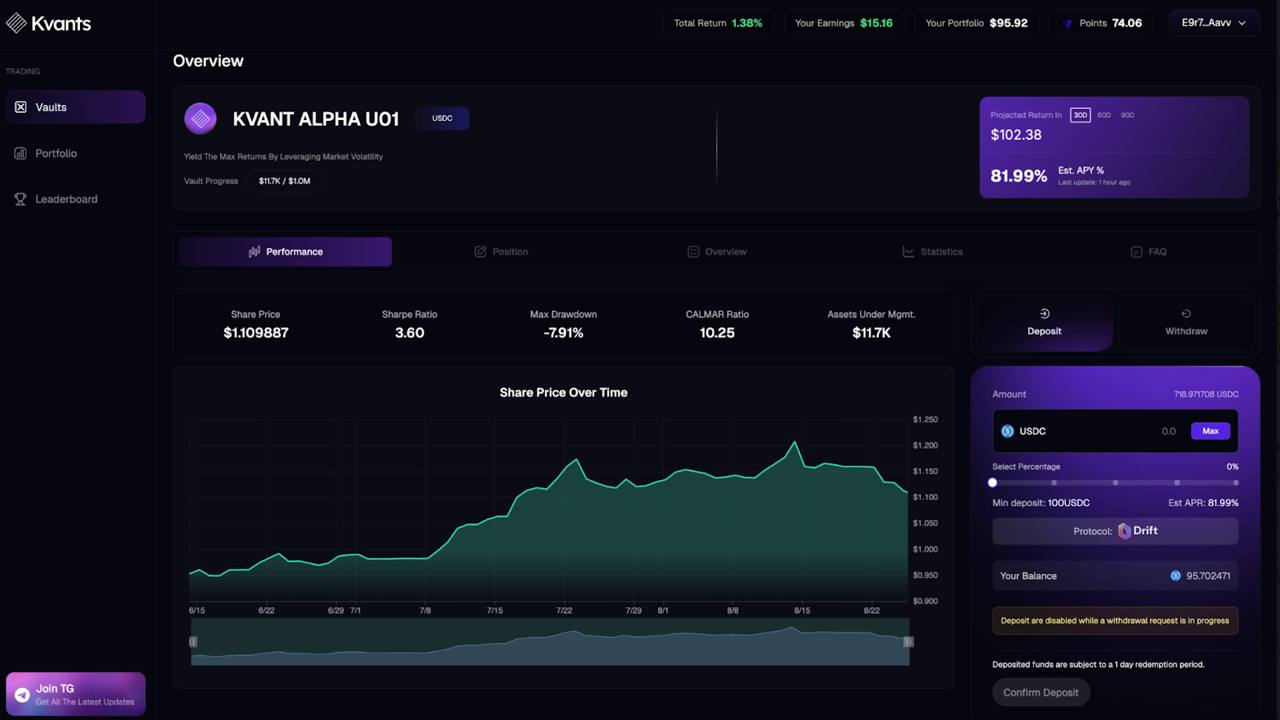The width and height of the screenshot is (1280, 720).
Task: Click the Drift protocol icon
Action: point(1125,531)
